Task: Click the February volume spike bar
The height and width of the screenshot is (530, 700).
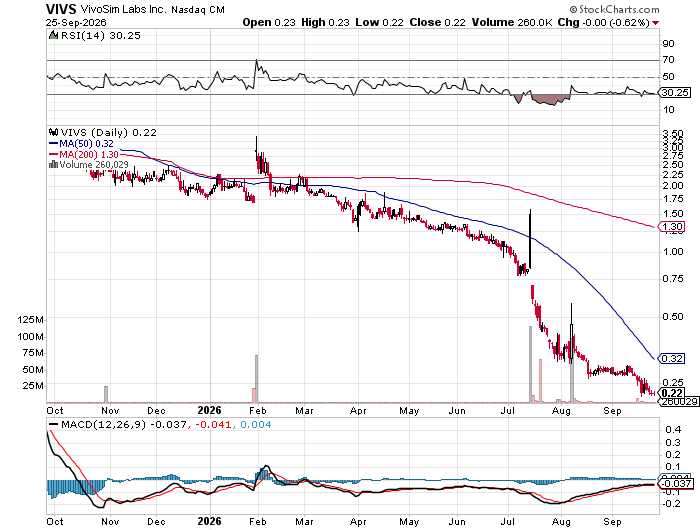Action: point(256,379)
